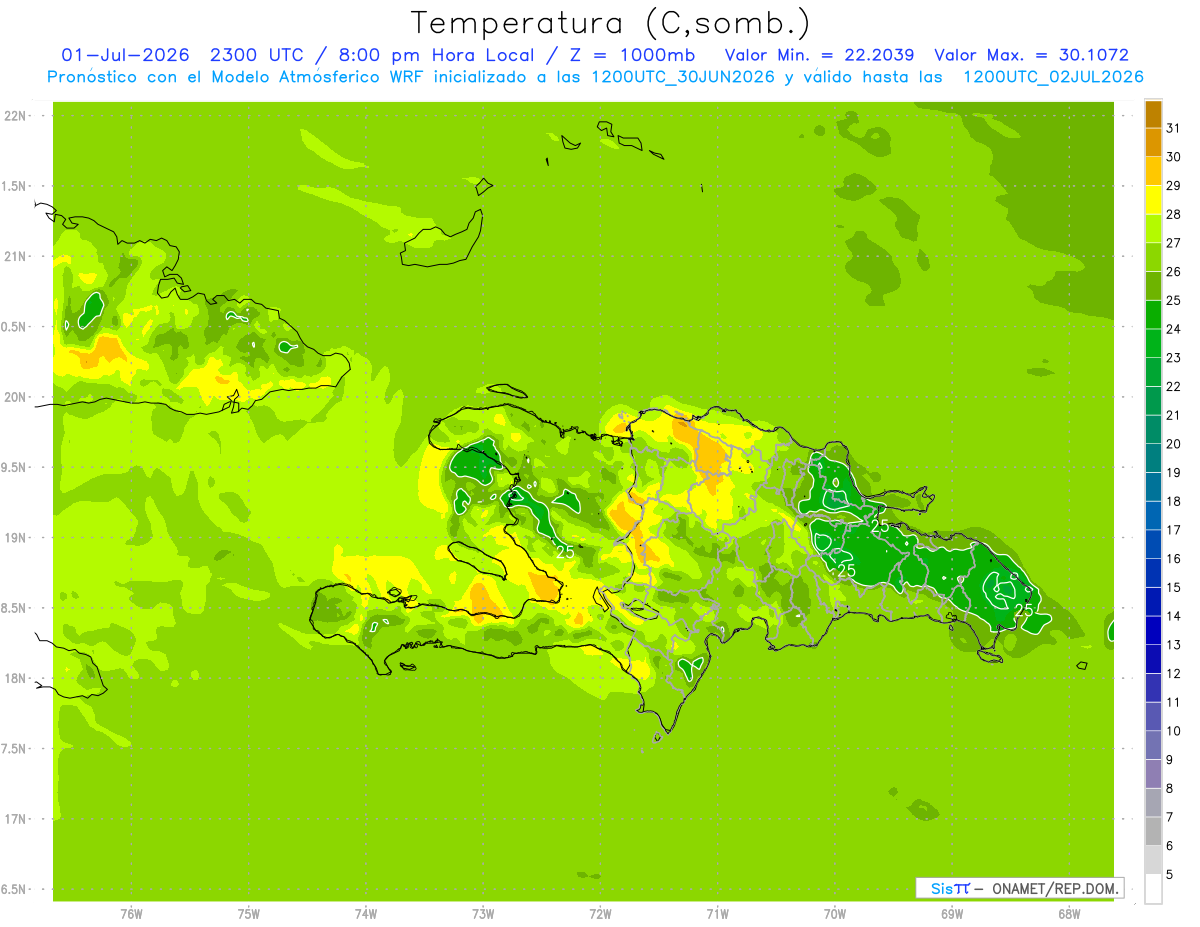Click the "69W" longitude label
This screenshot has height=927, width=1200.
point(952,913)
